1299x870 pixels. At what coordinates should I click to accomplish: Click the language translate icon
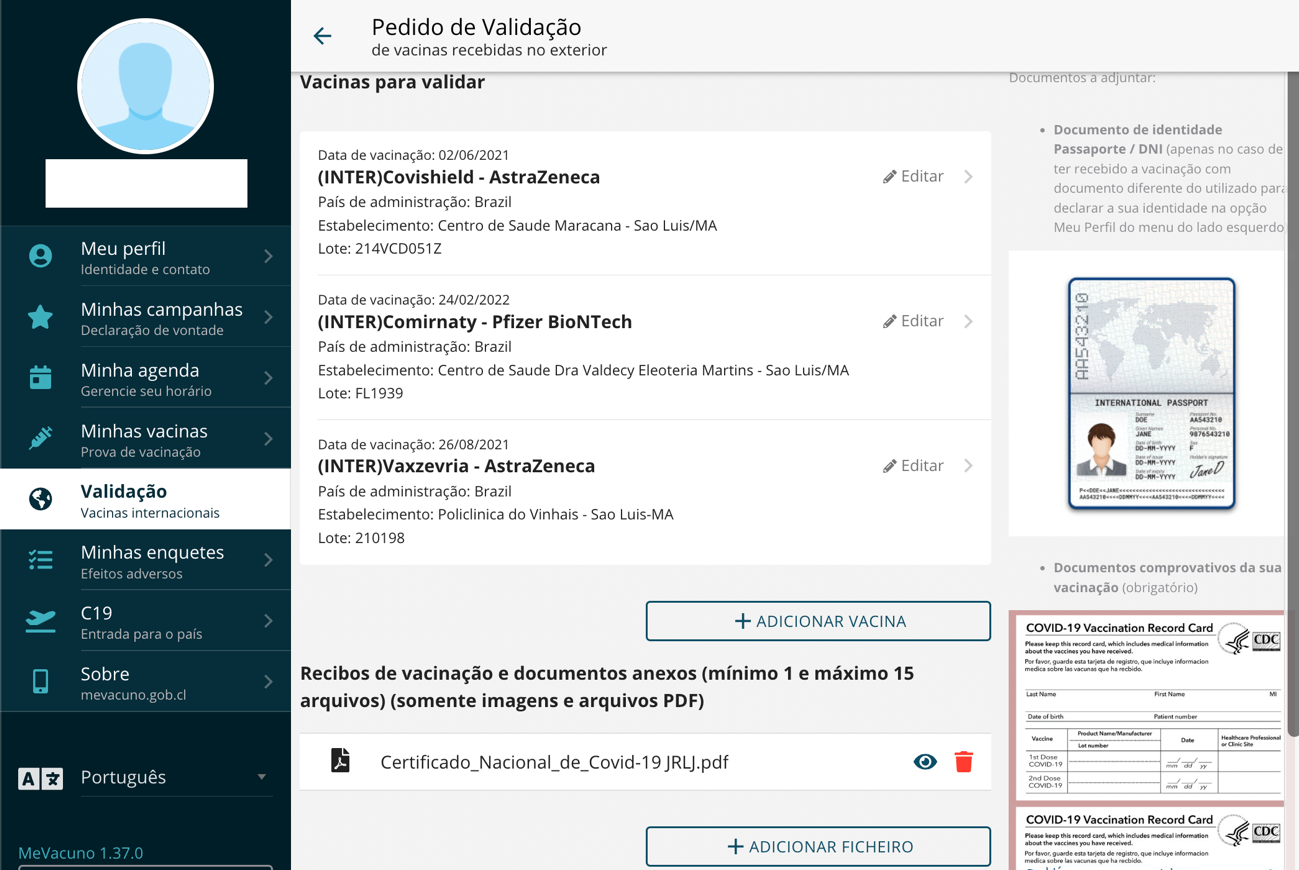coord(41,778)
